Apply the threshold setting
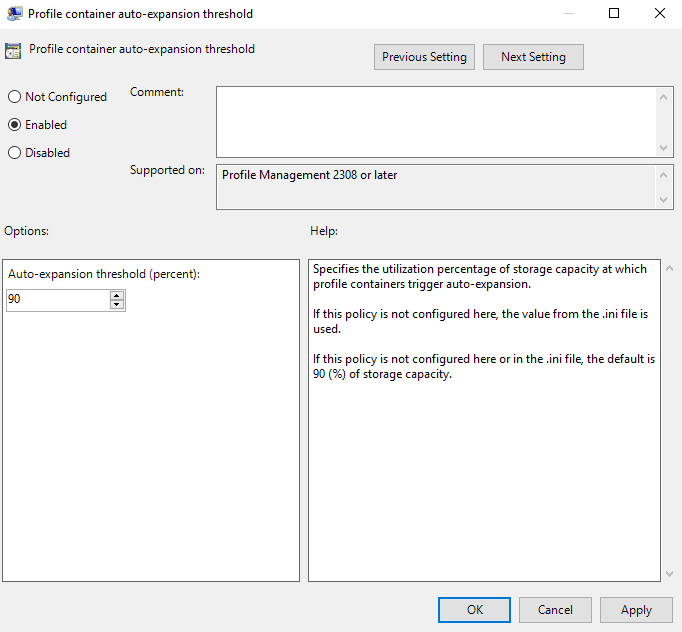The height and width of the screenshot is (632, 682). (x=636, y=610)
